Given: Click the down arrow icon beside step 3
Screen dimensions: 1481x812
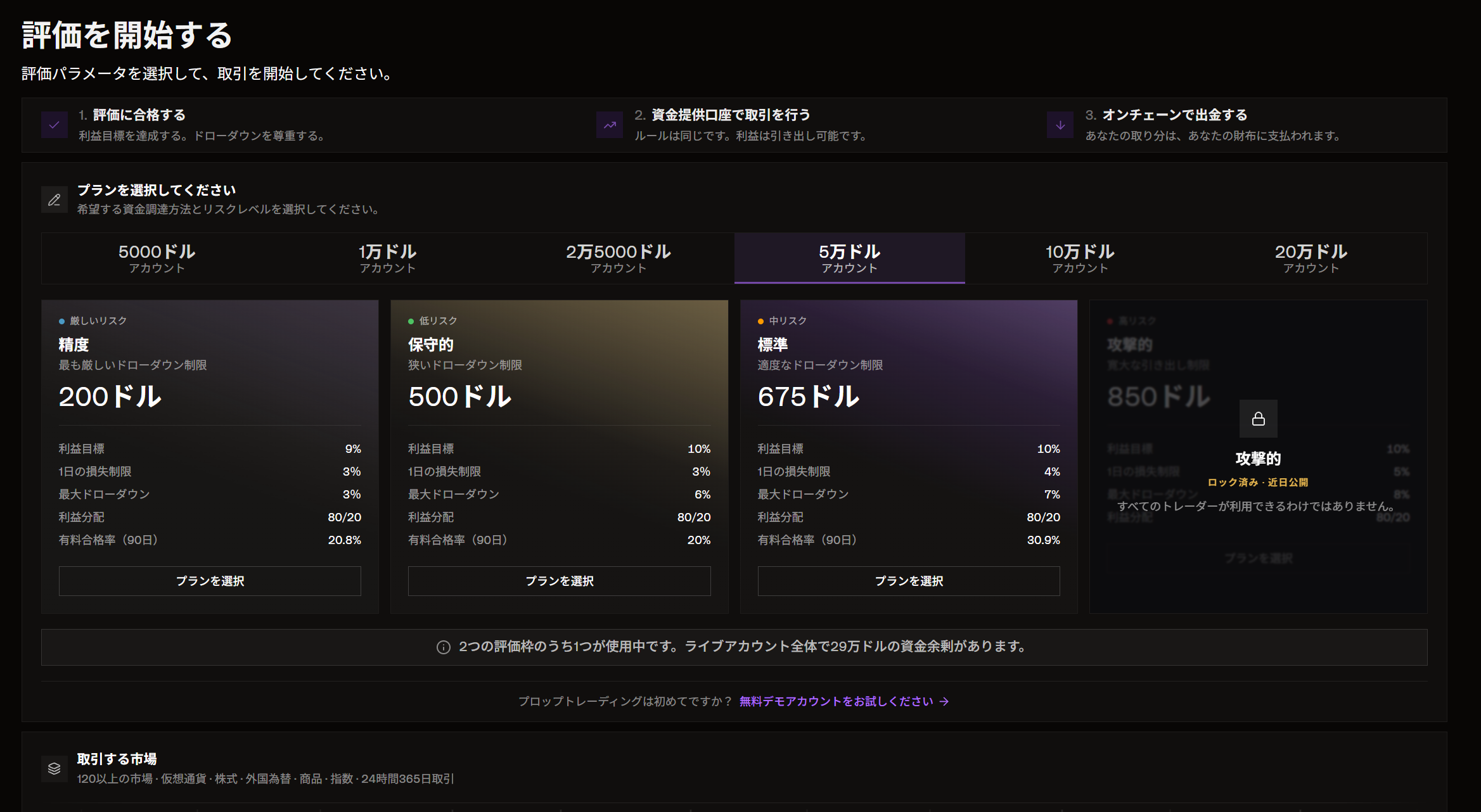Looking at the screenshot, I should point(1060,125).
